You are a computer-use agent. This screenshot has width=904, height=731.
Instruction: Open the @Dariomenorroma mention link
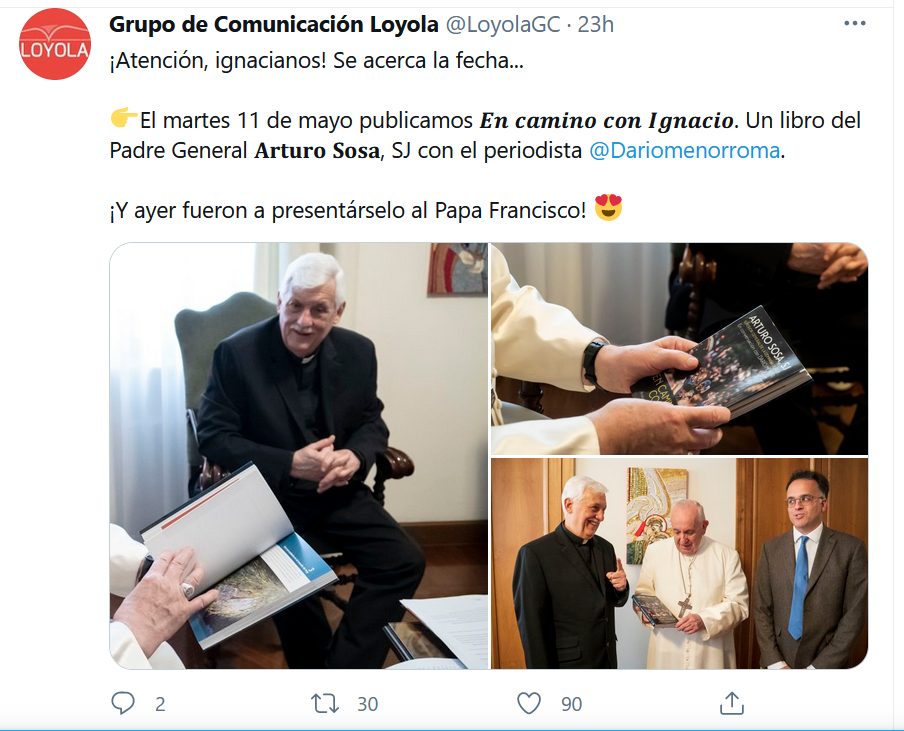tap(684, 150)
